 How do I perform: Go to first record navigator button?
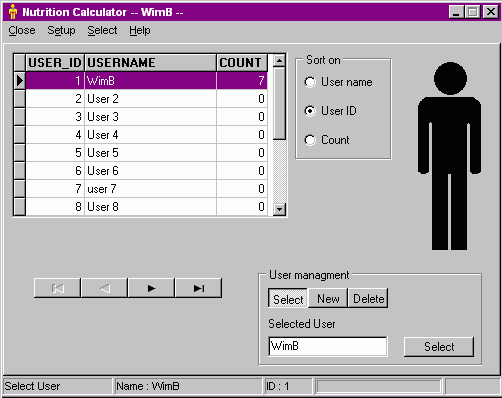57,288
